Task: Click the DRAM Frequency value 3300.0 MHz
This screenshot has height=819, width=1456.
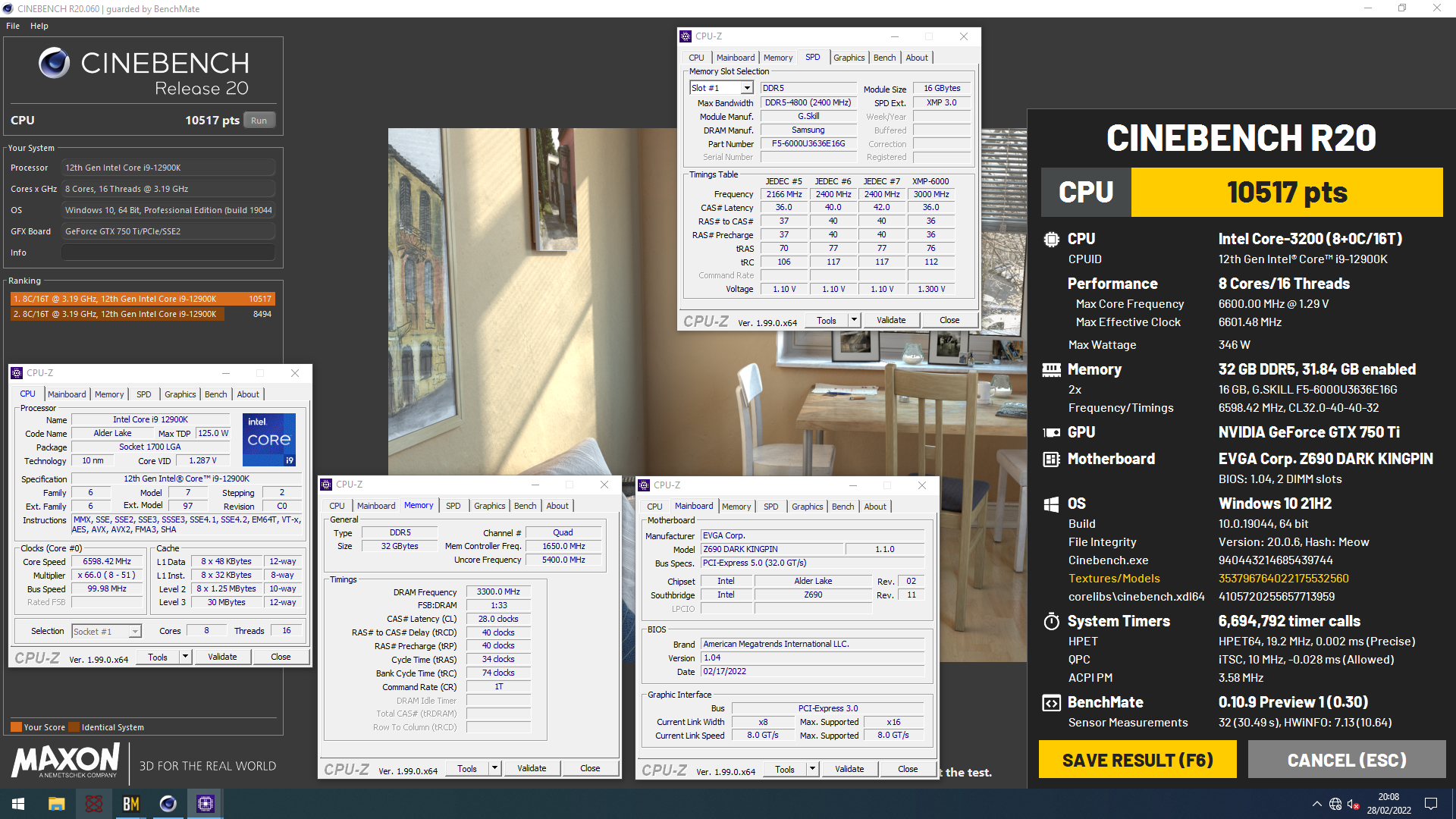Action: (x=498, y=591)
